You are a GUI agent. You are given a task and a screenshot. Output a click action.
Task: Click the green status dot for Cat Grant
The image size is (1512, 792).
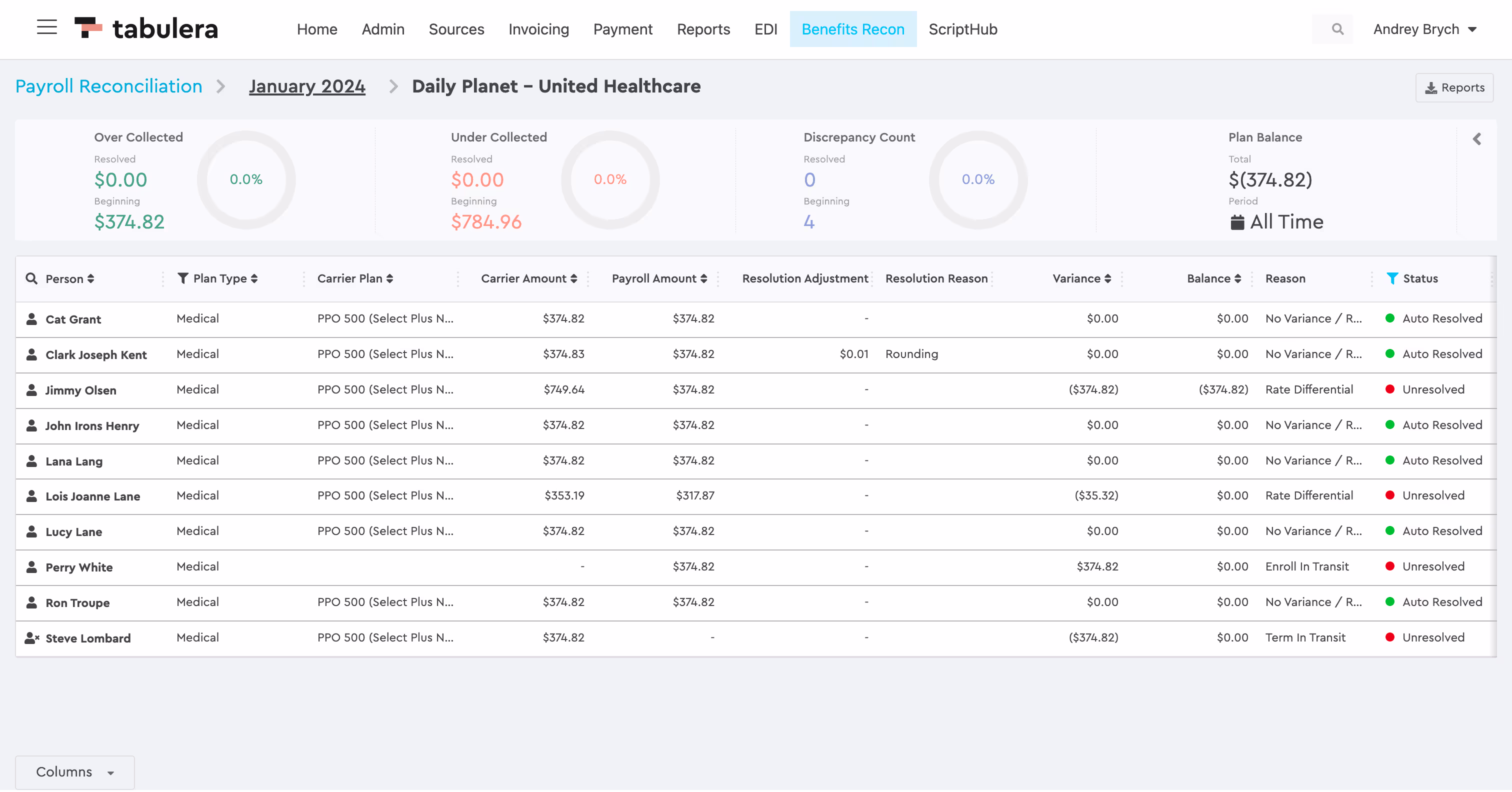coord(1390,318)
